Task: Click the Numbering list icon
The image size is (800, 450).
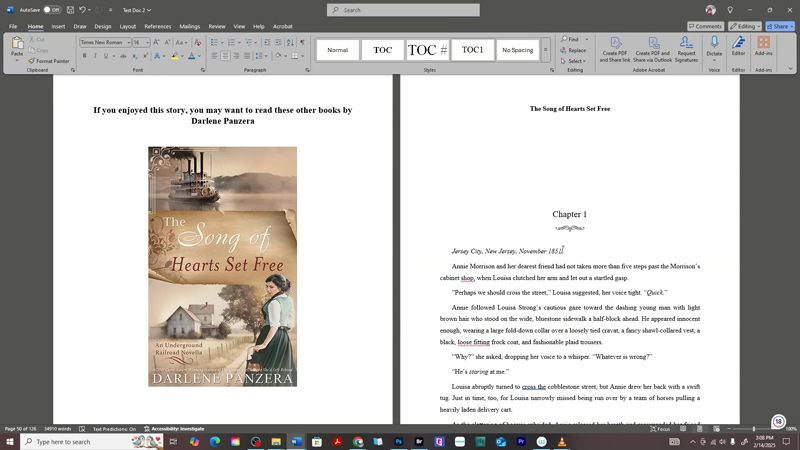Action: [x=231, y=42]
